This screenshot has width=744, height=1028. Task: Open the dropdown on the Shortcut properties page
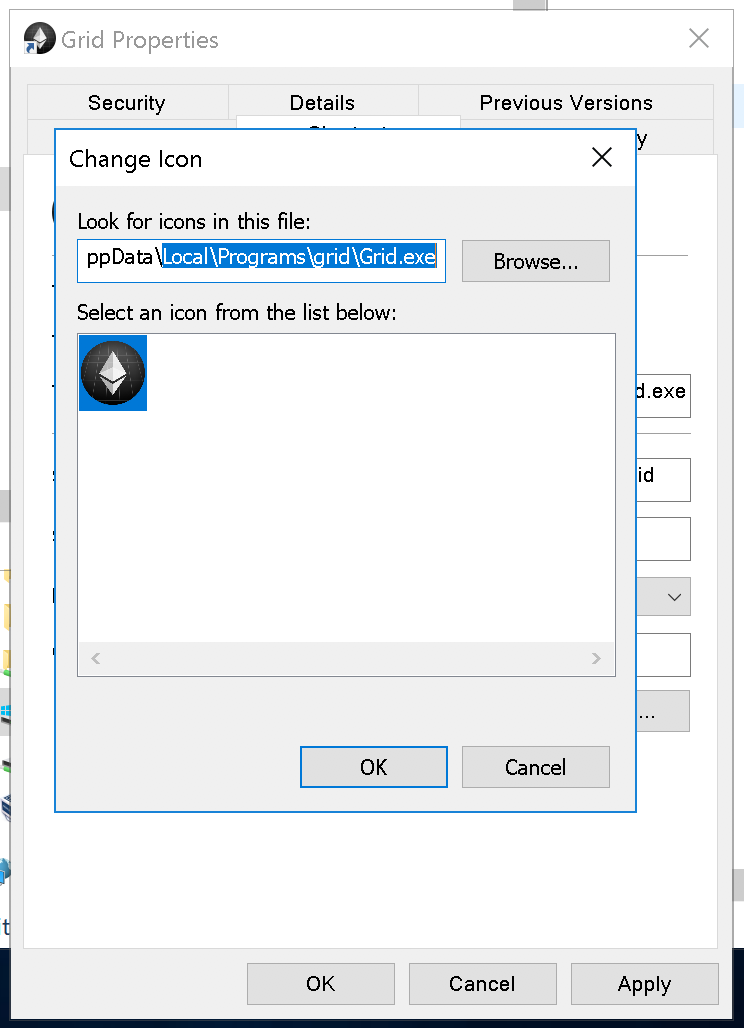665,596
